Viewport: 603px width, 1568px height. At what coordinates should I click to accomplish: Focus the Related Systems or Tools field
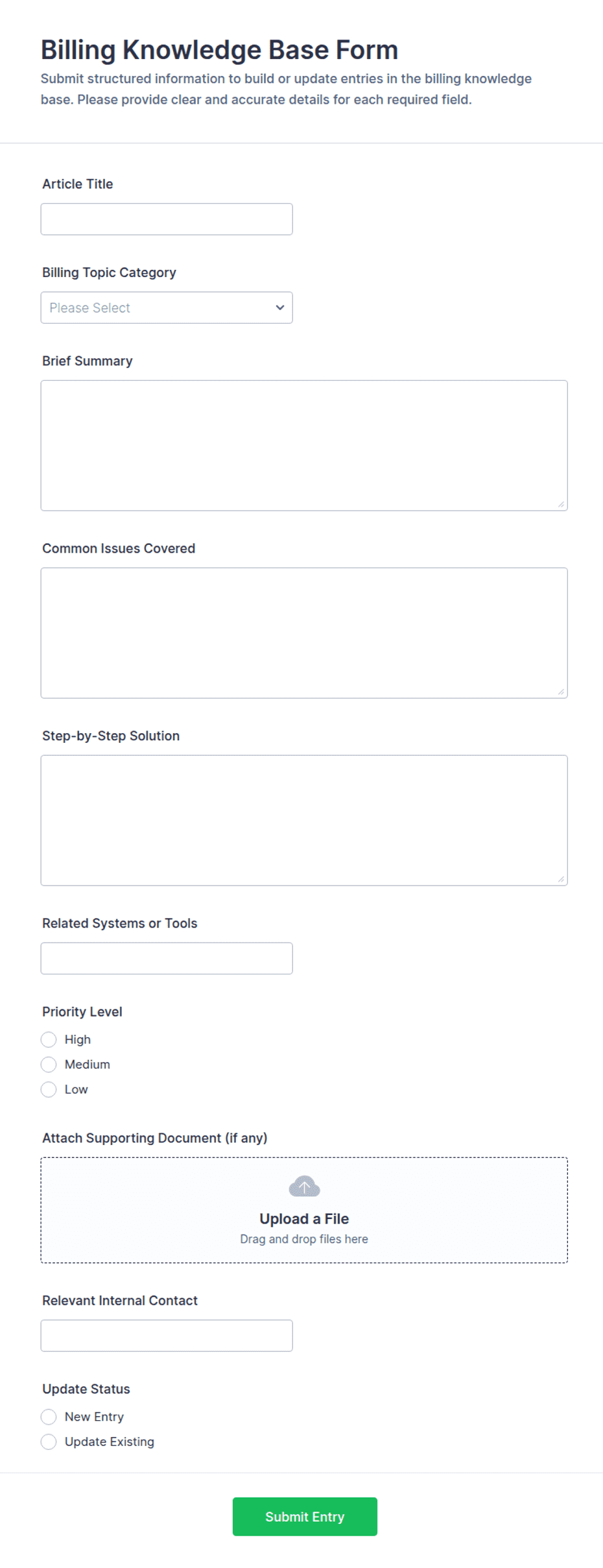pos(167,958)
